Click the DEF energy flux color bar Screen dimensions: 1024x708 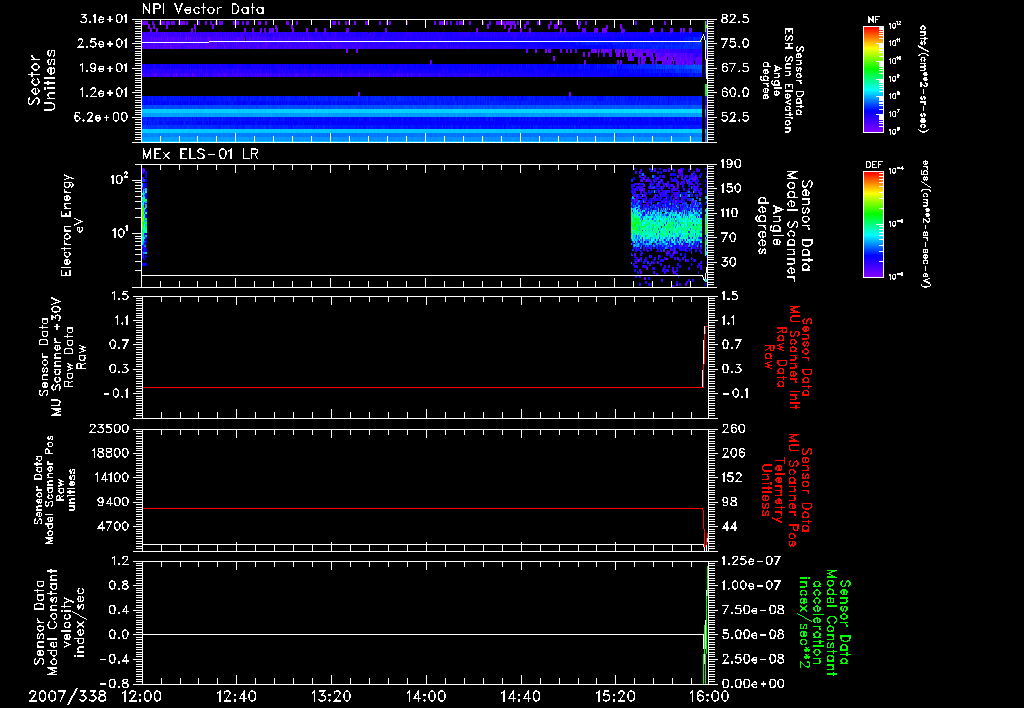click(x=874, y=223)
